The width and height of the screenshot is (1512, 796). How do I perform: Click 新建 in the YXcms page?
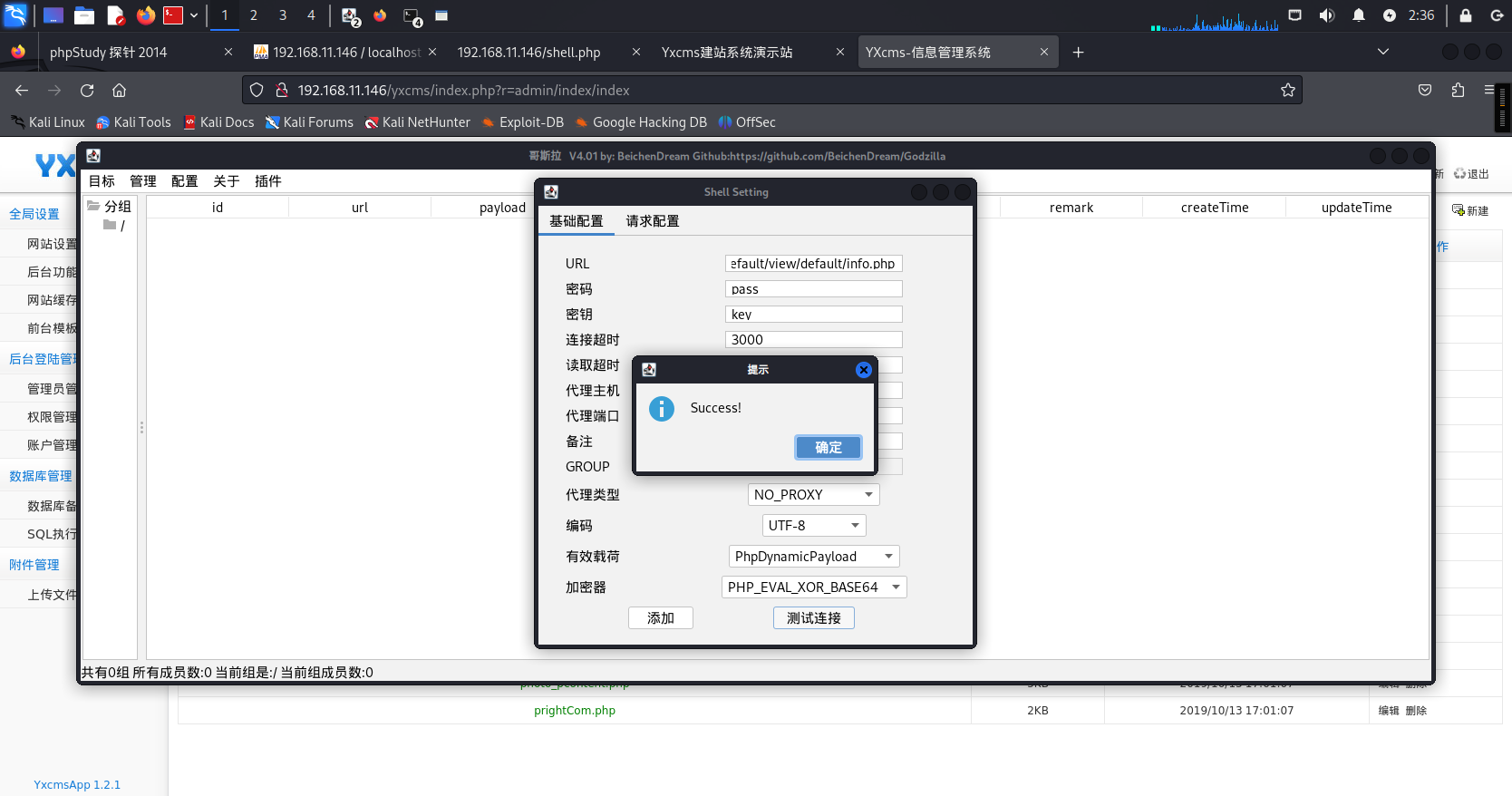[x=1471, y=210]
